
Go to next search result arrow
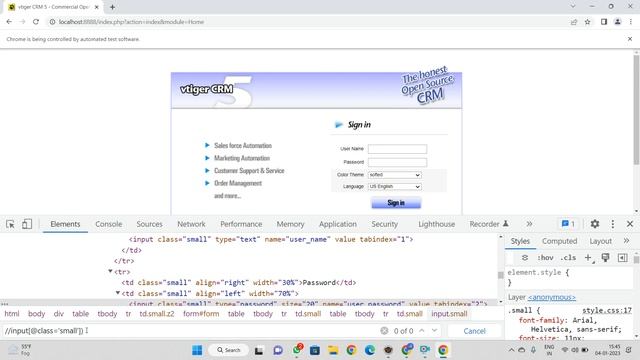(x=434, y=331)
